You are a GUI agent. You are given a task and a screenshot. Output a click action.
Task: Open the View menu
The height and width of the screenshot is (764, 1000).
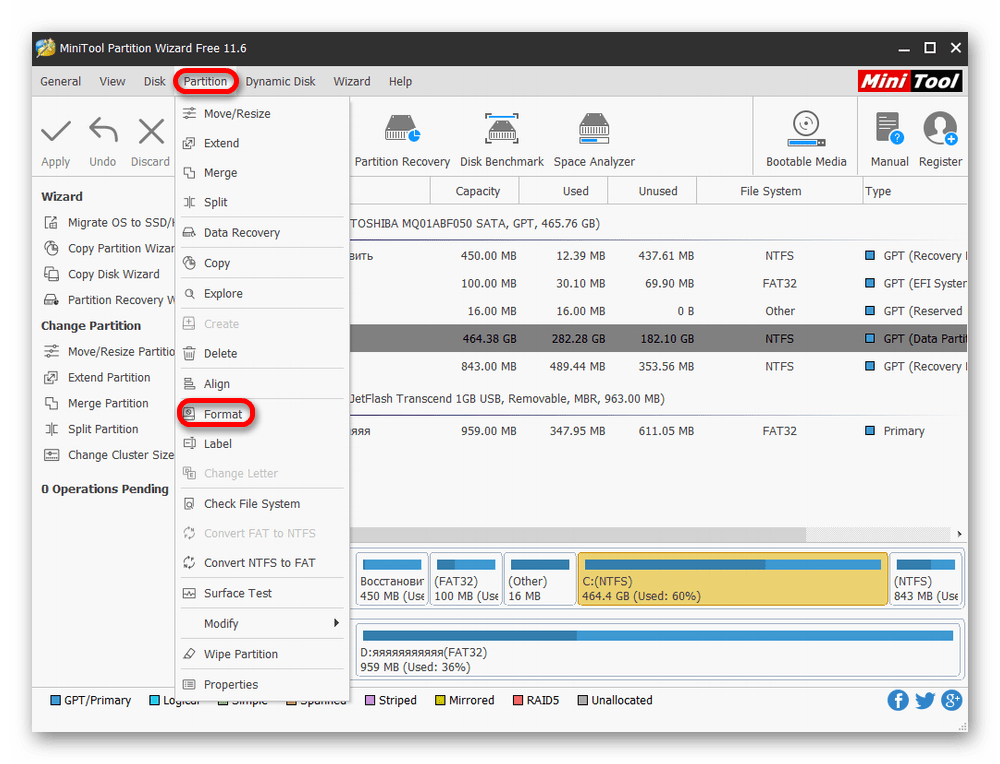112,82
